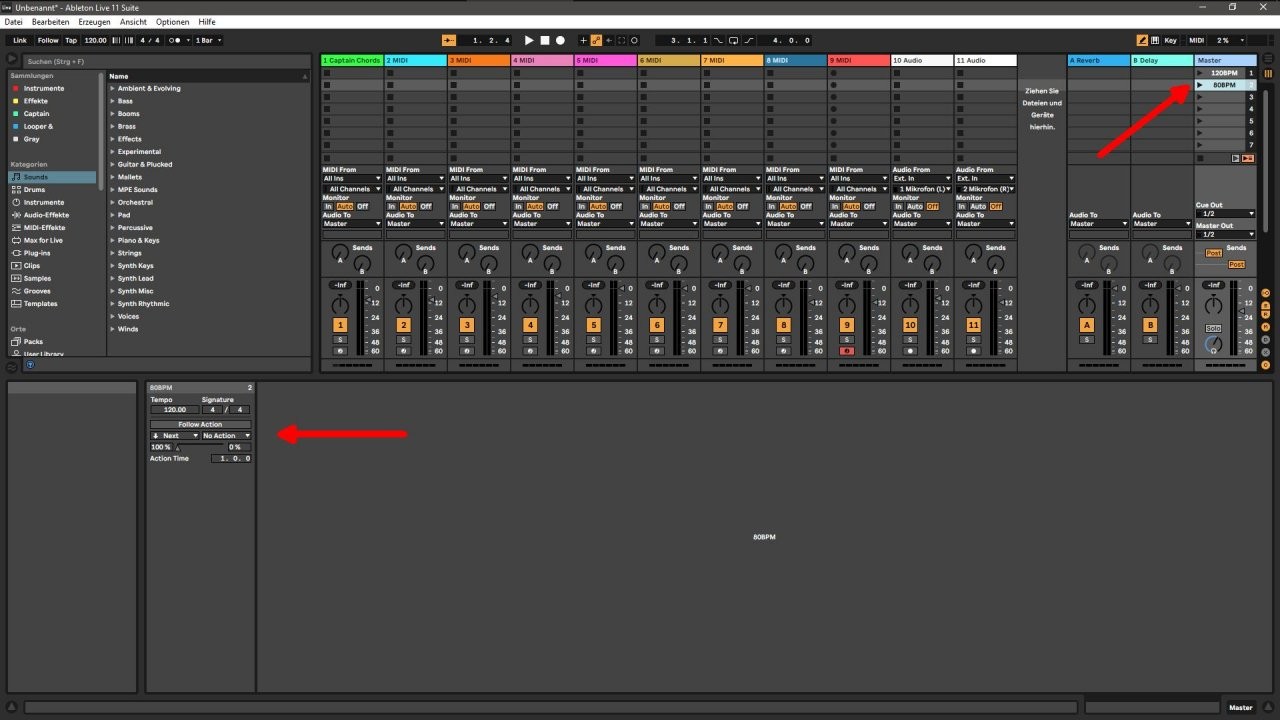Open Follow Action A dropdown showing Next
The height and width of the screenshot is (720, 1280).
point(174,436)
